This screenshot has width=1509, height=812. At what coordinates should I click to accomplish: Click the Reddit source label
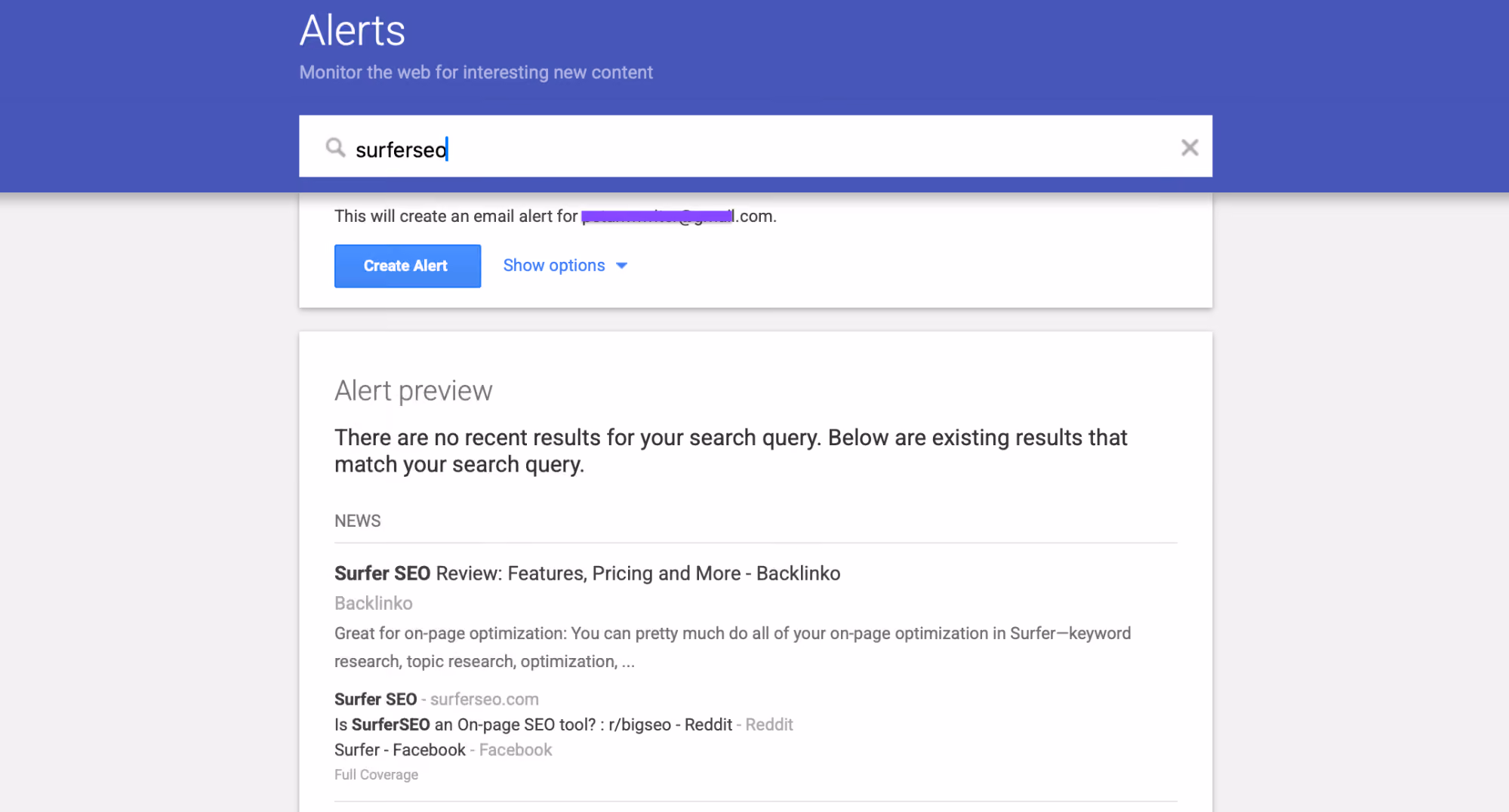[769, 724]
